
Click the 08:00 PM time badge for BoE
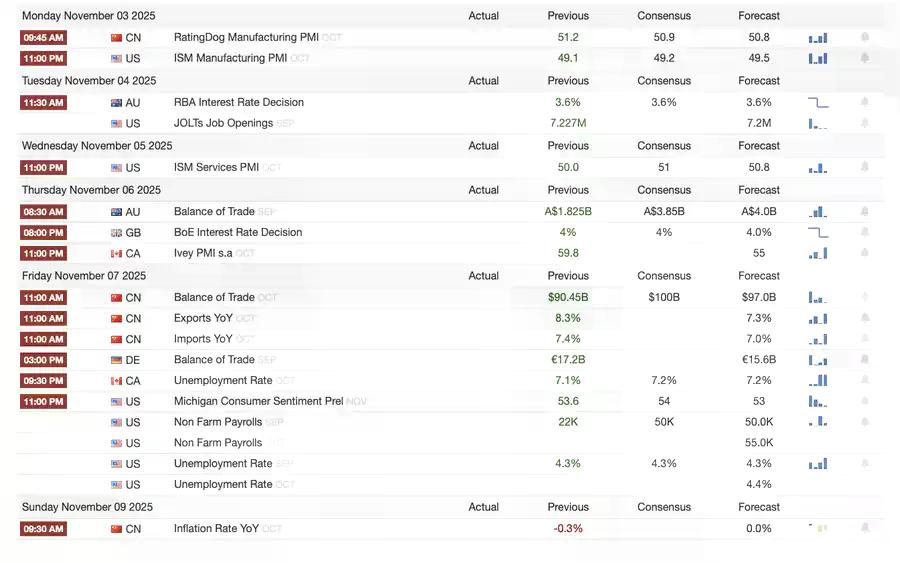[43, 233]
